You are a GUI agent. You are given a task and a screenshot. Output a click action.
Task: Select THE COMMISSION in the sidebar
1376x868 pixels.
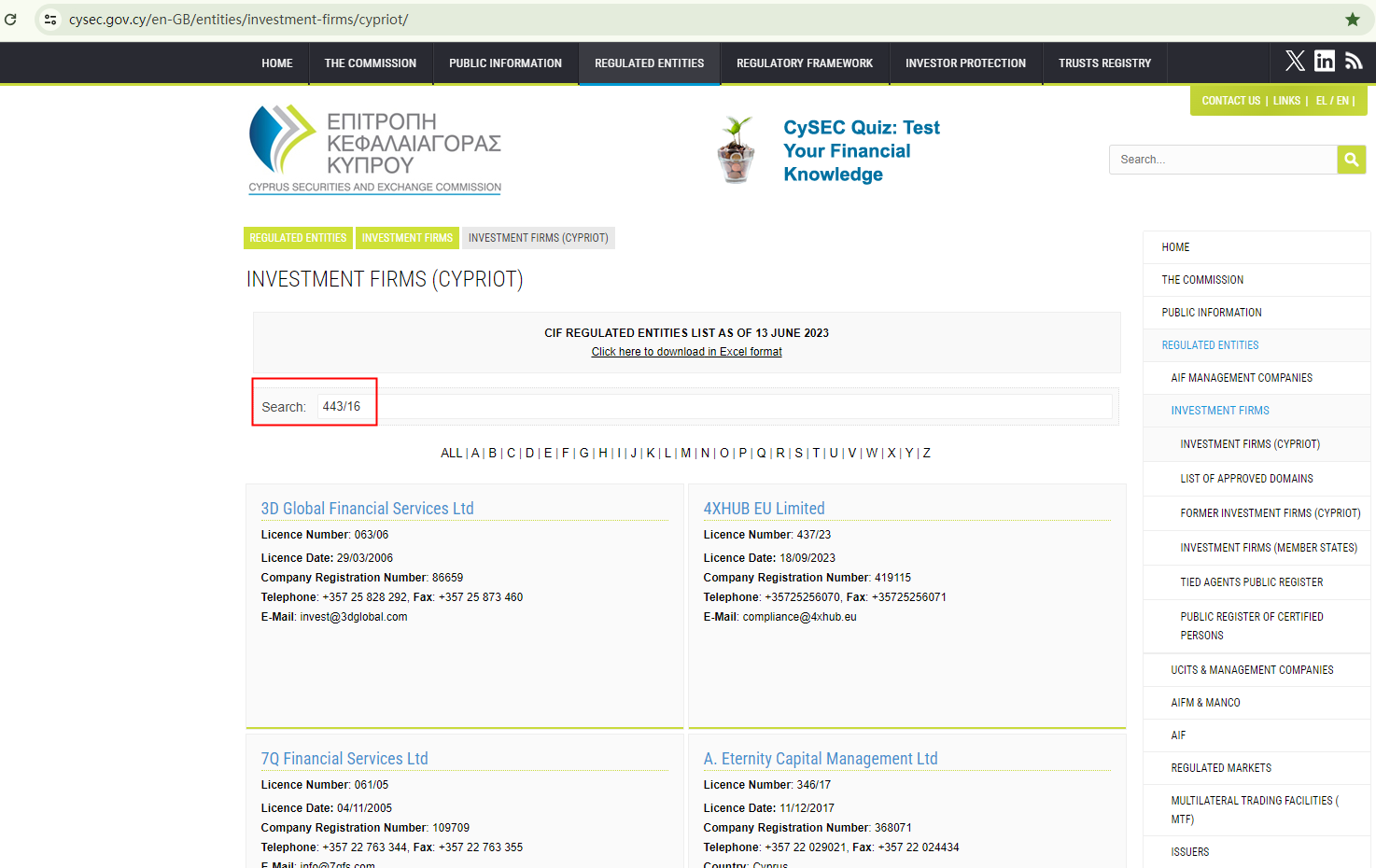(x=1257, y=280)
